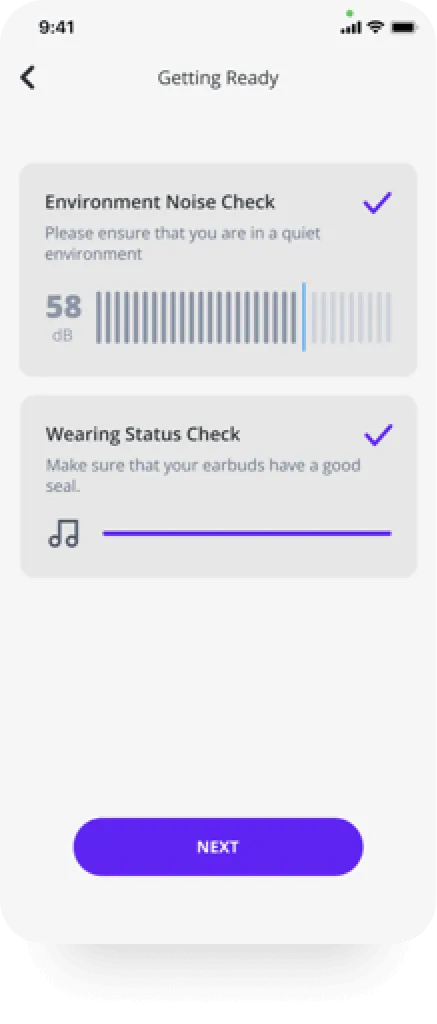Click the Wearing Status Check checkmark

pos(378,435)
